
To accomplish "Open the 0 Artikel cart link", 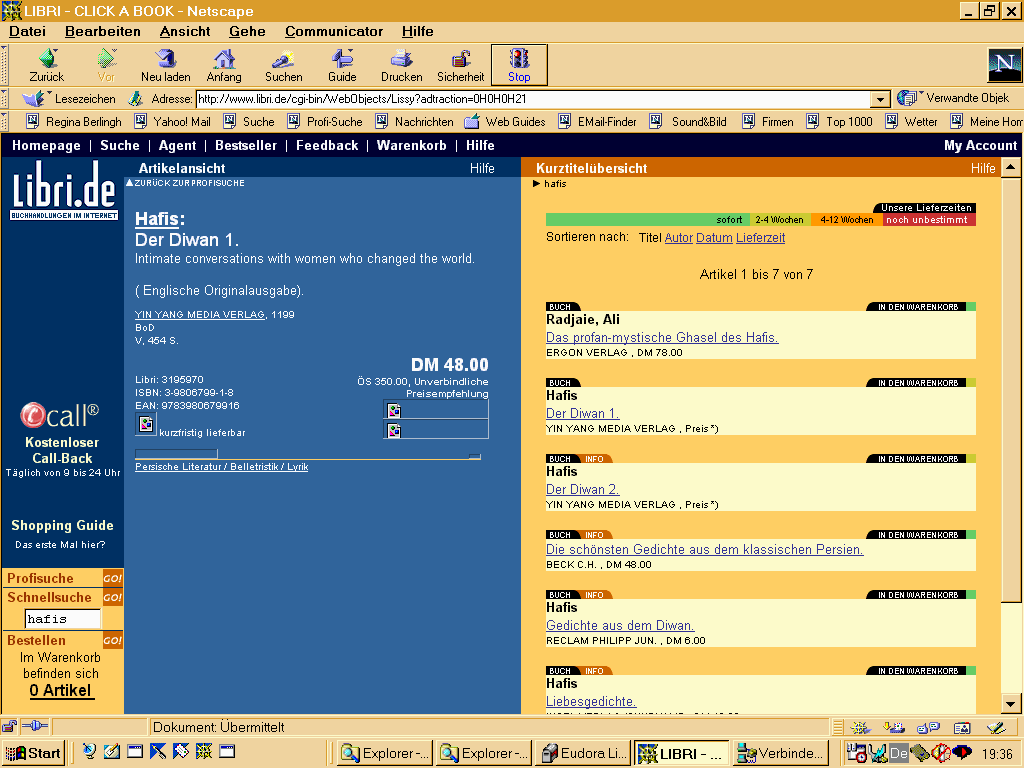I will [x=62, y=690].
